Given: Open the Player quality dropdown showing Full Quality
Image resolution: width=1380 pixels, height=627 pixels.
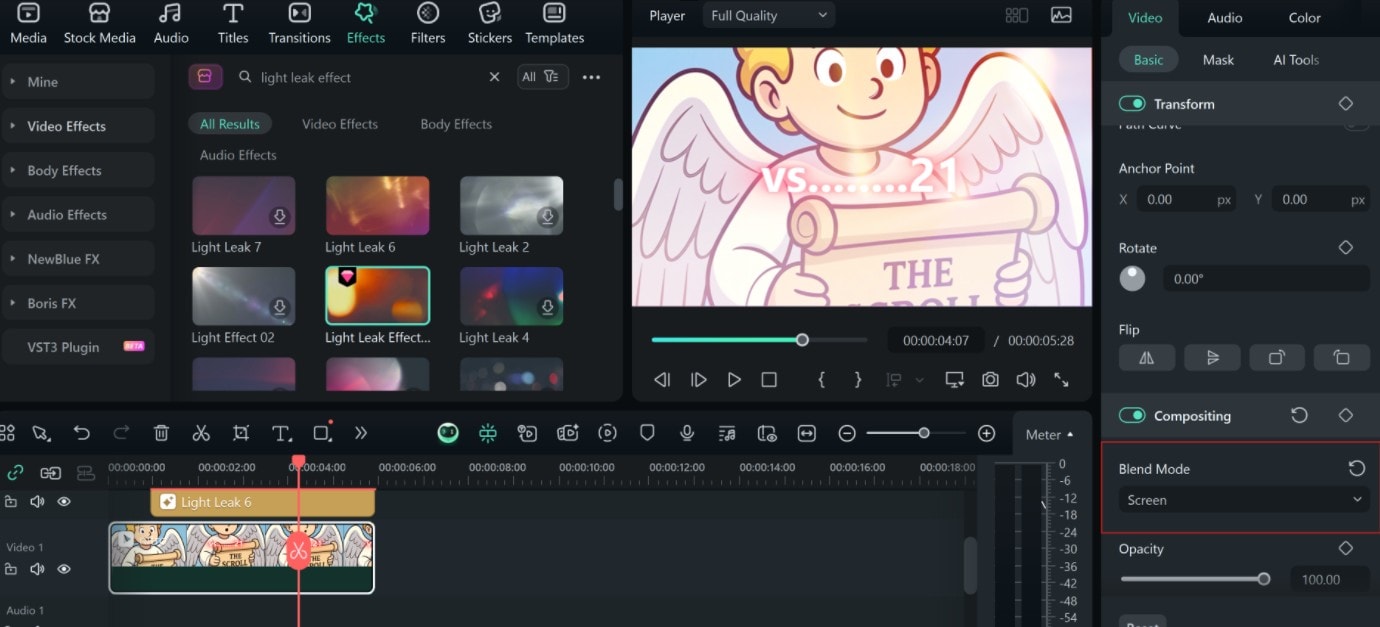Looking at the screenshot, I should (x=768, y=15).
